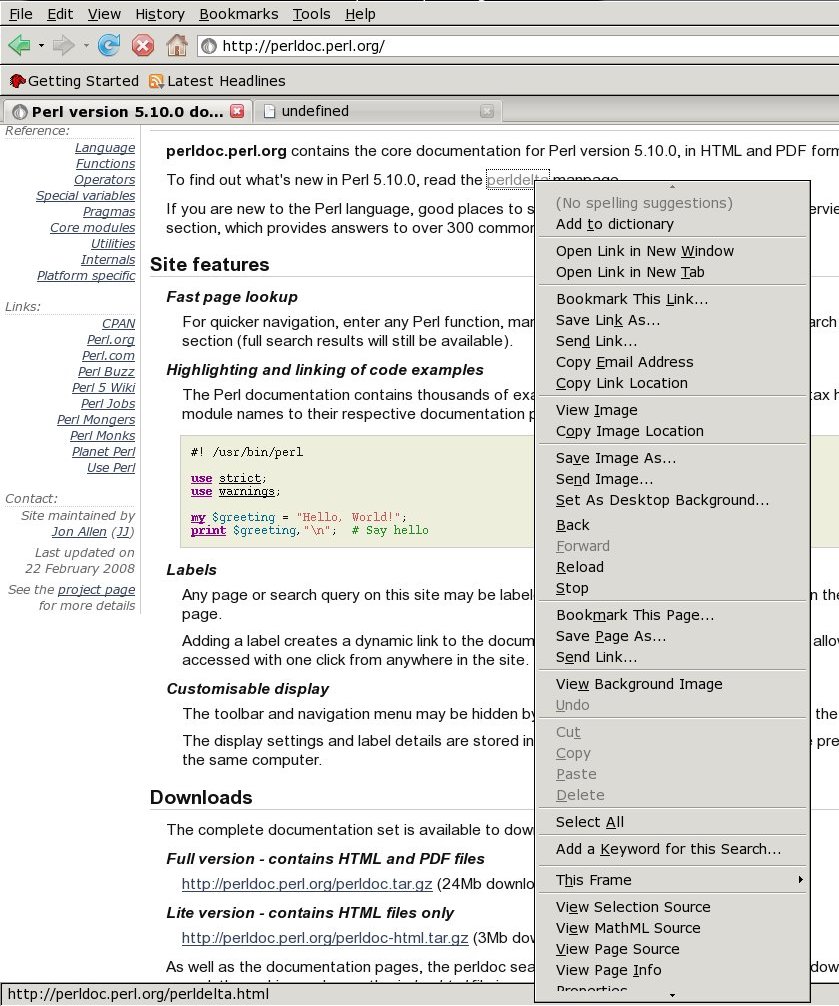Click the red Stop loading icon
Image resolution: width=839 pixels, height=1006 pixels.
(142, 46)
